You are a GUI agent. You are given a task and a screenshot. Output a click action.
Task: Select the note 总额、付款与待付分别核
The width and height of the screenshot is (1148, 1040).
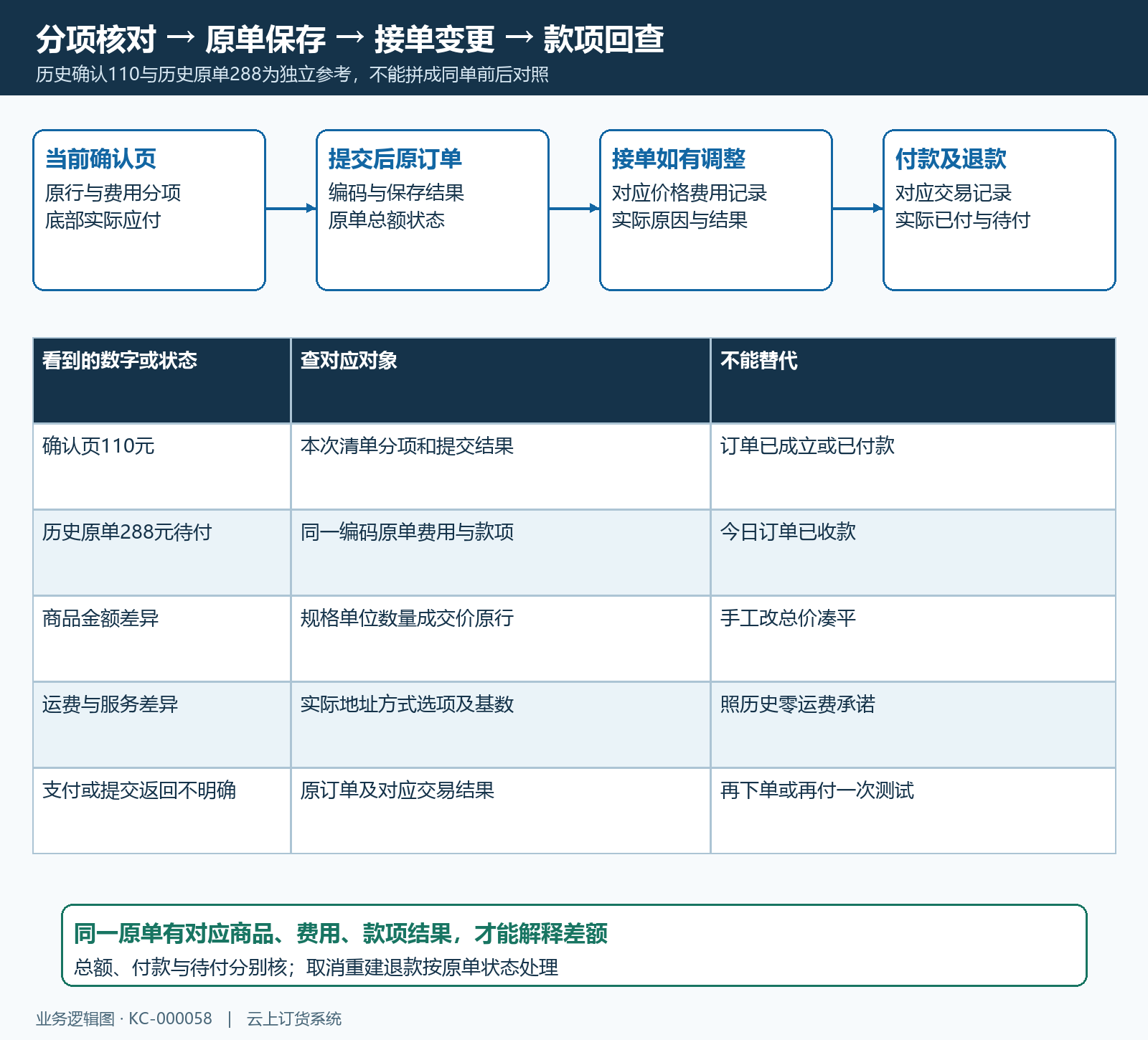pyautogui.click(x=316, y=968)
